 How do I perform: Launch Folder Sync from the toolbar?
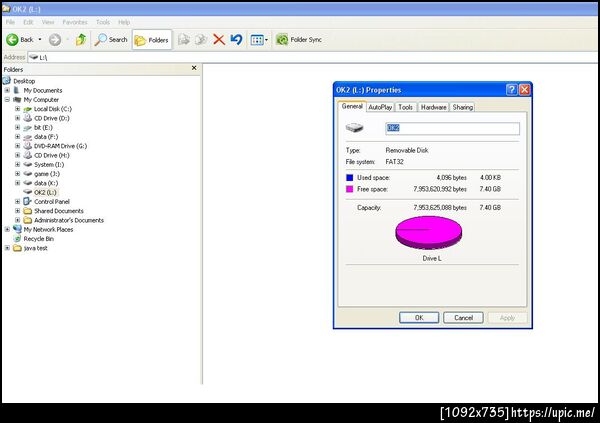299,39
